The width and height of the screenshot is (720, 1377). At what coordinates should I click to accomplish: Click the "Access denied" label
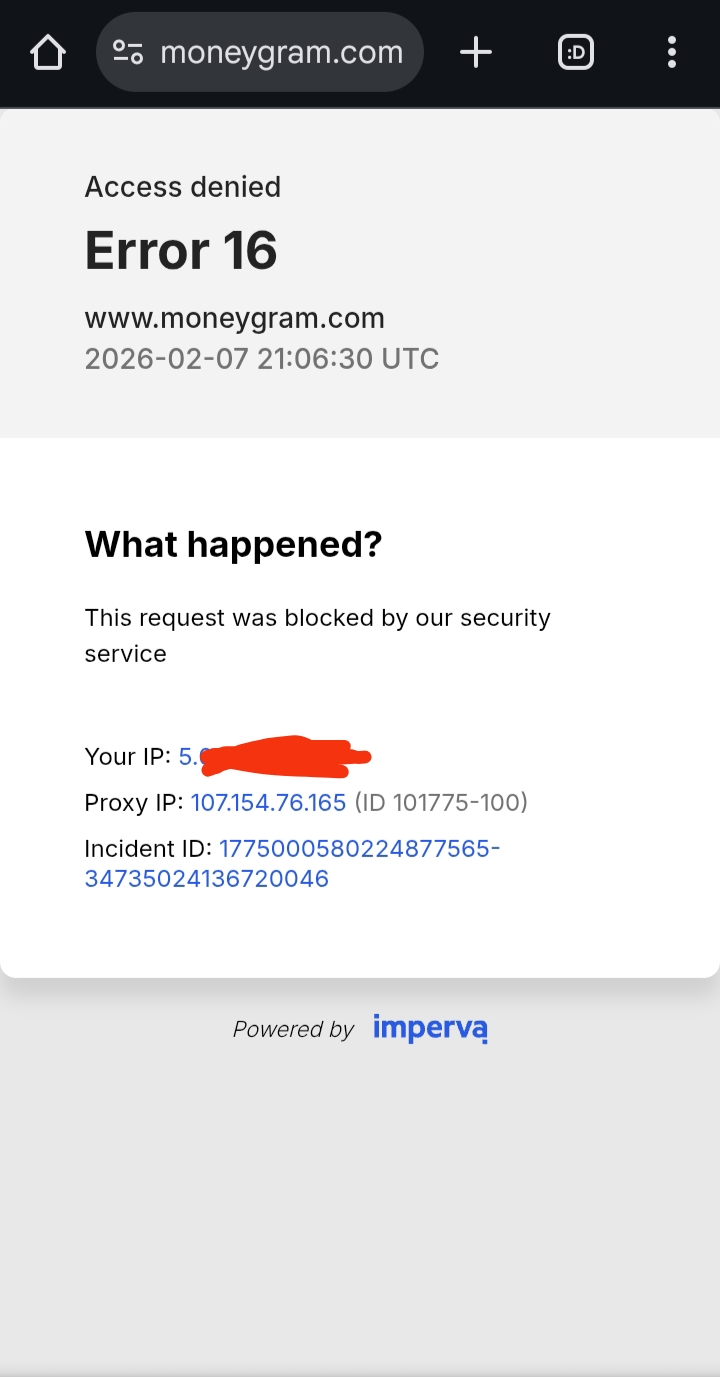(182, 187)
